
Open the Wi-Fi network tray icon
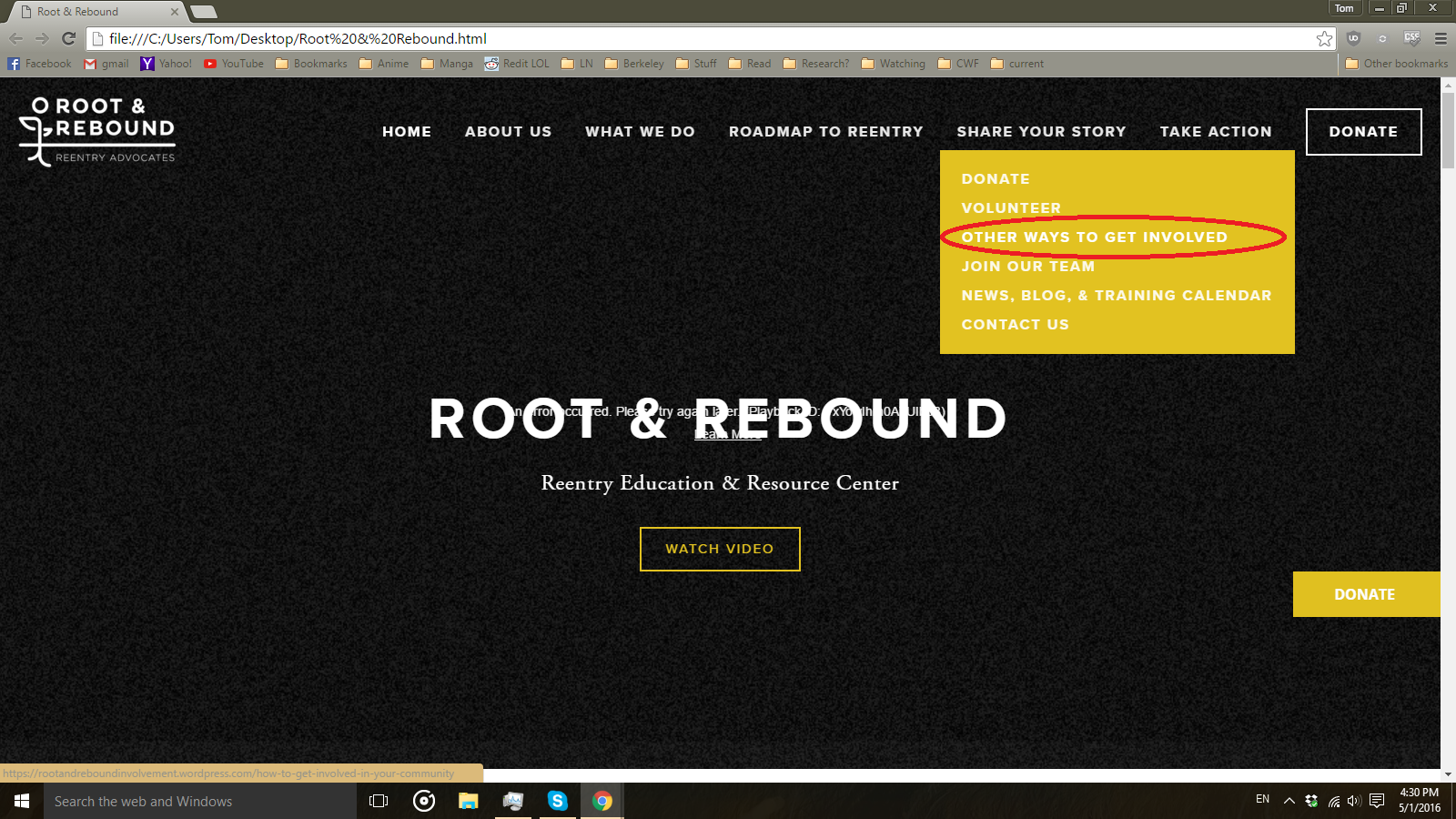click(1333, 801)
